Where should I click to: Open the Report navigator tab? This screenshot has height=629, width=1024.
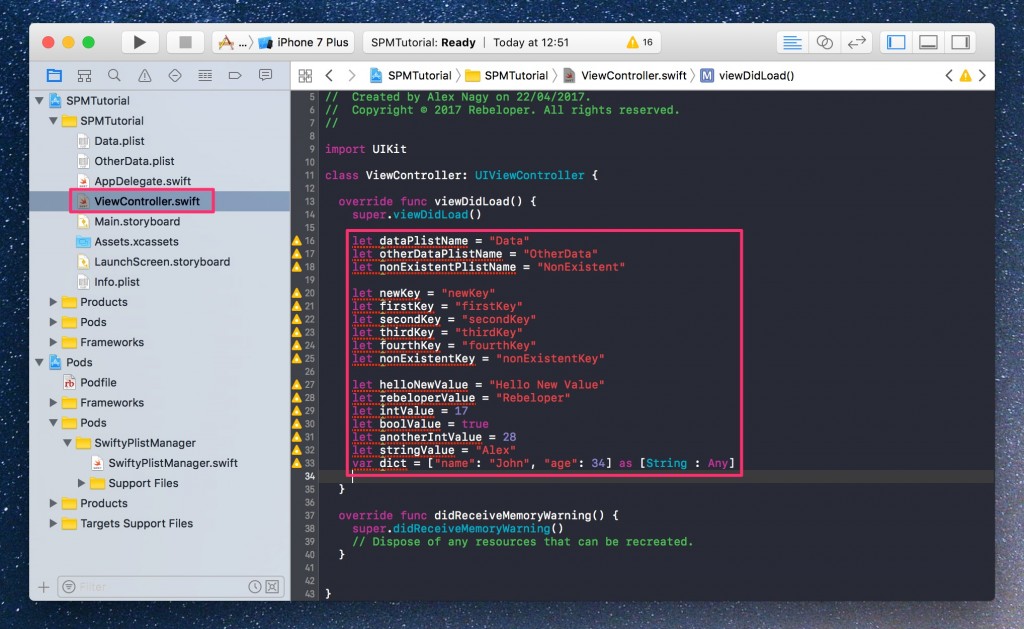265,76
